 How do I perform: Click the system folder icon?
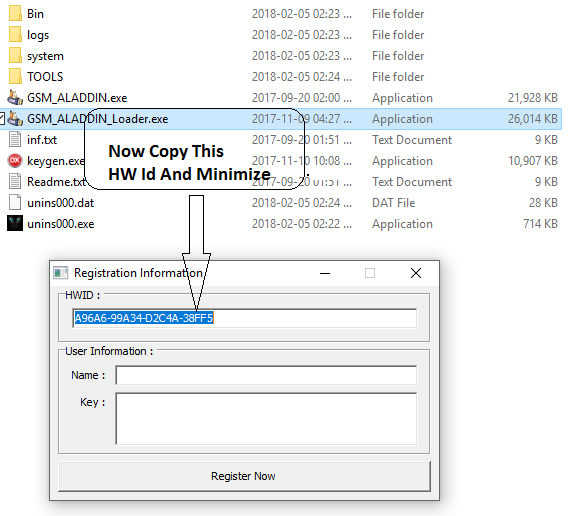click(x=15, y=56)
